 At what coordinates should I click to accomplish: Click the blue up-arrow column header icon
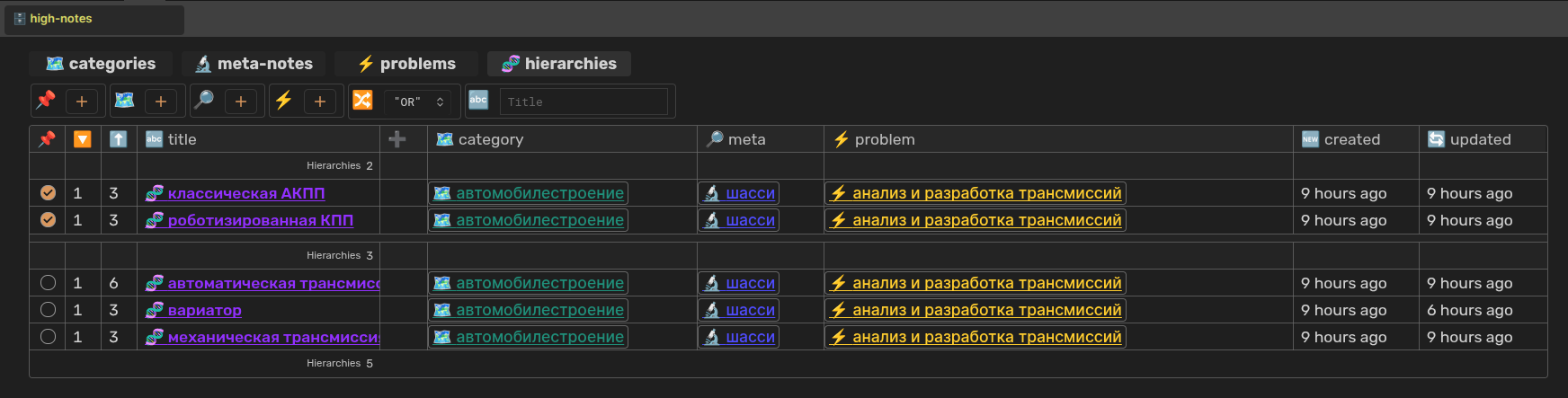[118, 139]
